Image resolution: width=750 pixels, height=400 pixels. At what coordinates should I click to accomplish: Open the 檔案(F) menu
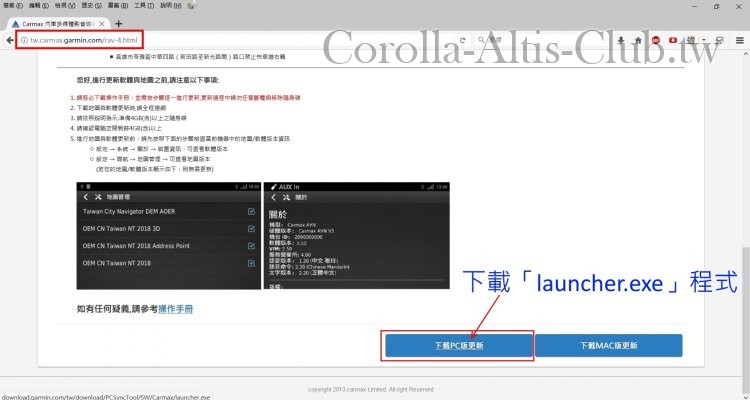click(12, 6)
